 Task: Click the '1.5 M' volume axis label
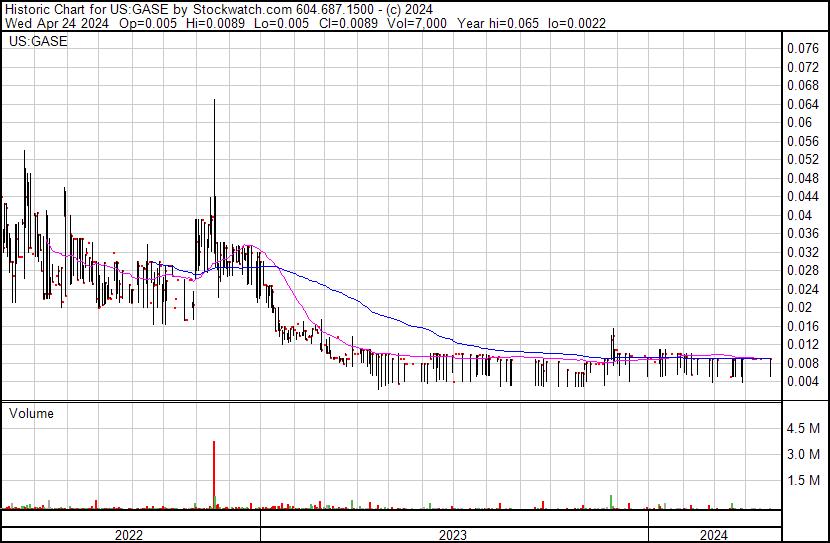[x=803, y=480]
